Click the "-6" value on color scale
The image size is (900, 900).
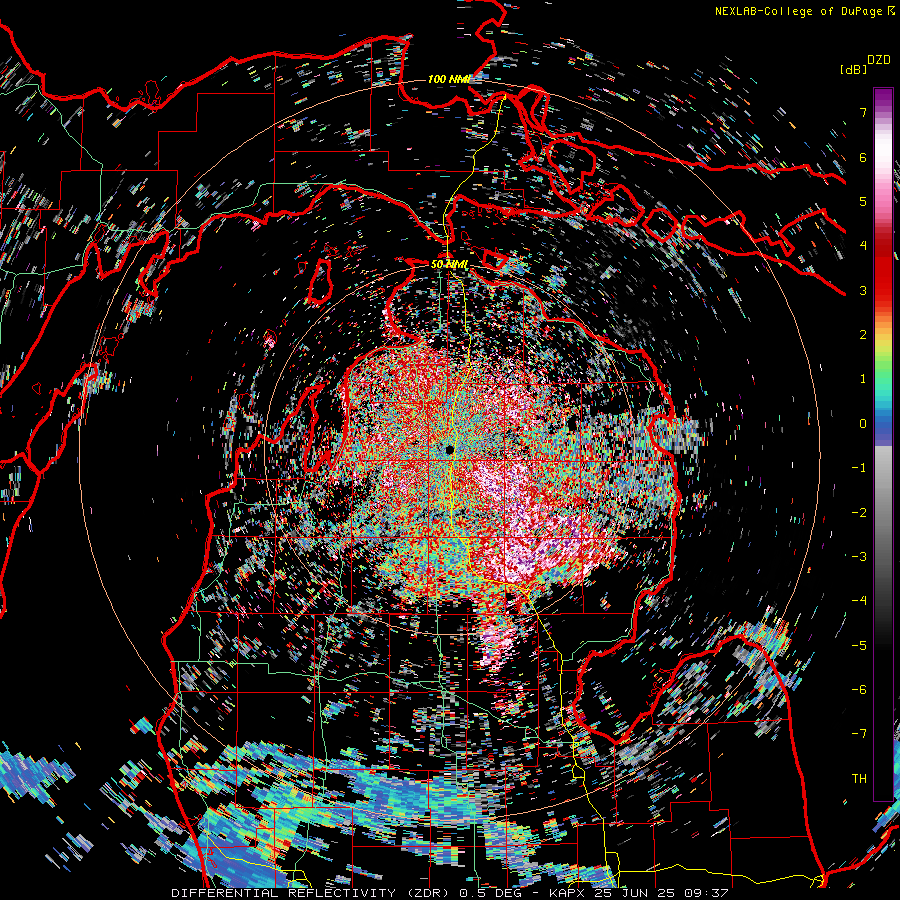coord(859,690)
